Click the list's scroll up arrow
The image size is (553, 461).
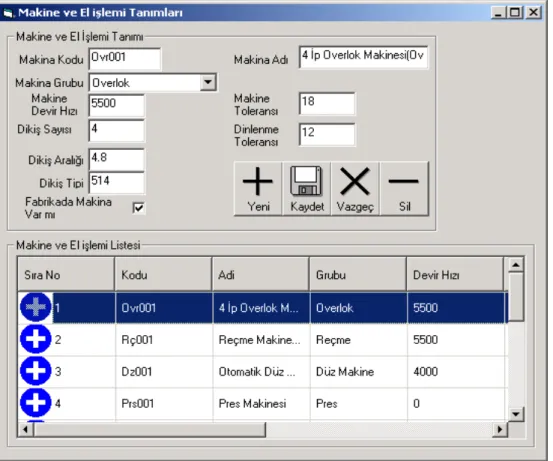516,265
